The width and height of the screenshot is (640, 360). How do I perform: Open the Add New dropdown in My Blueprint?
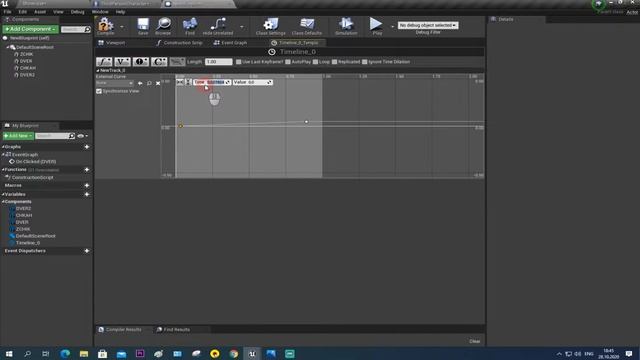pos(18,136)
